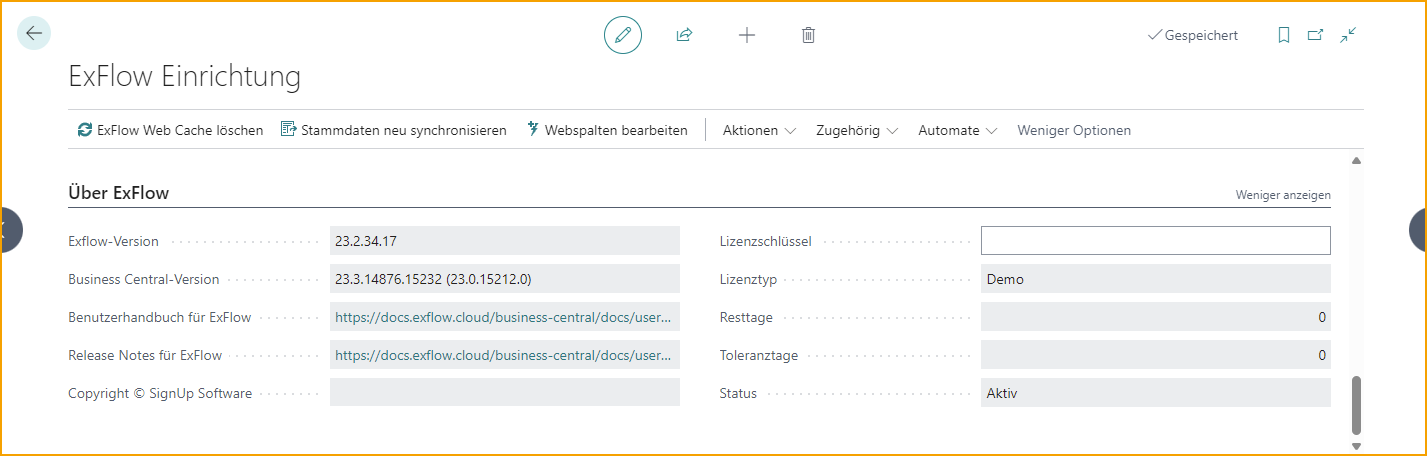Click the Business Central-Version value field
This screenshot has height=456, width=1427.
[505, 279]
